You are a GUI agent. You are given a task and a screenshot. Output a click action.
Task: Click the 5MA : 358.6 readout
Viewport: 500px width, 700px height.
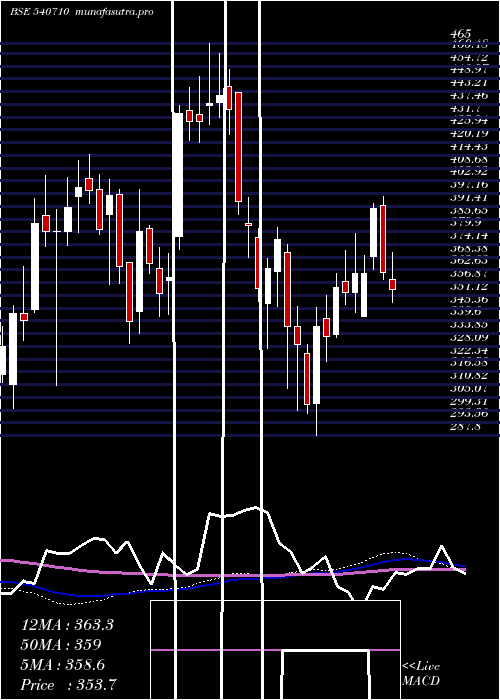63,665
